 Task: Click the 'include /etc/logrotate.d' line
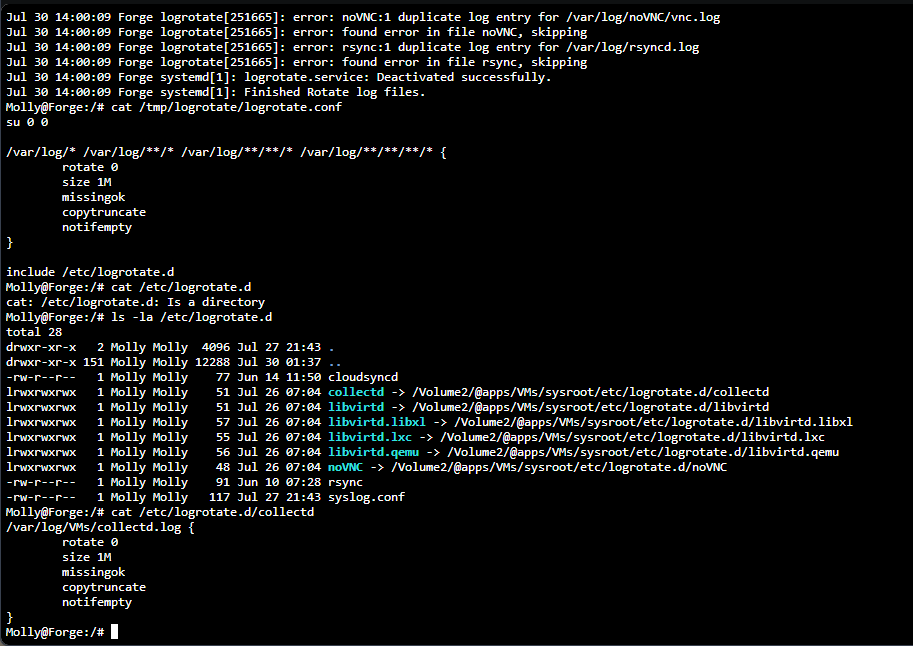[90, 272]
